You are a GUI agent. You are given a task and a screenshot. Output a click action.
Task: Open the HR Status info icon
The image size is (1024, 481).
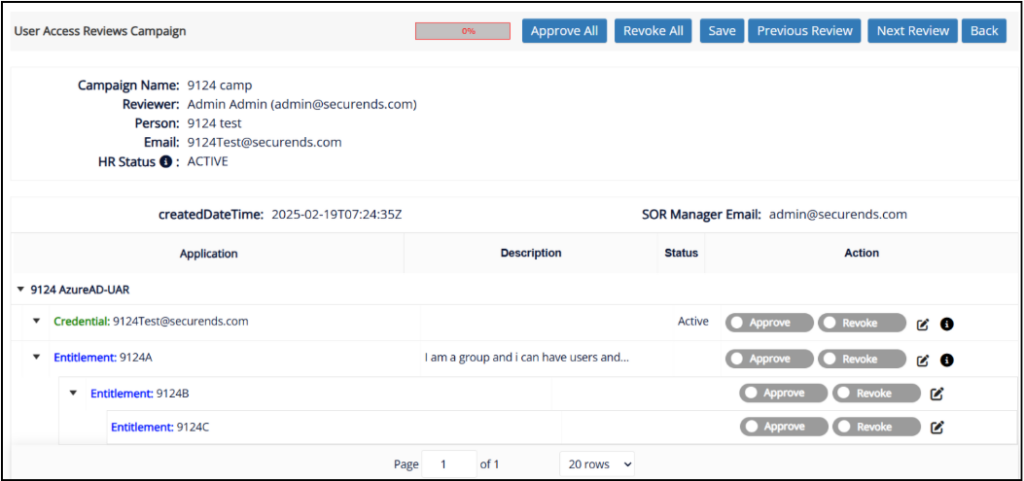166,162
